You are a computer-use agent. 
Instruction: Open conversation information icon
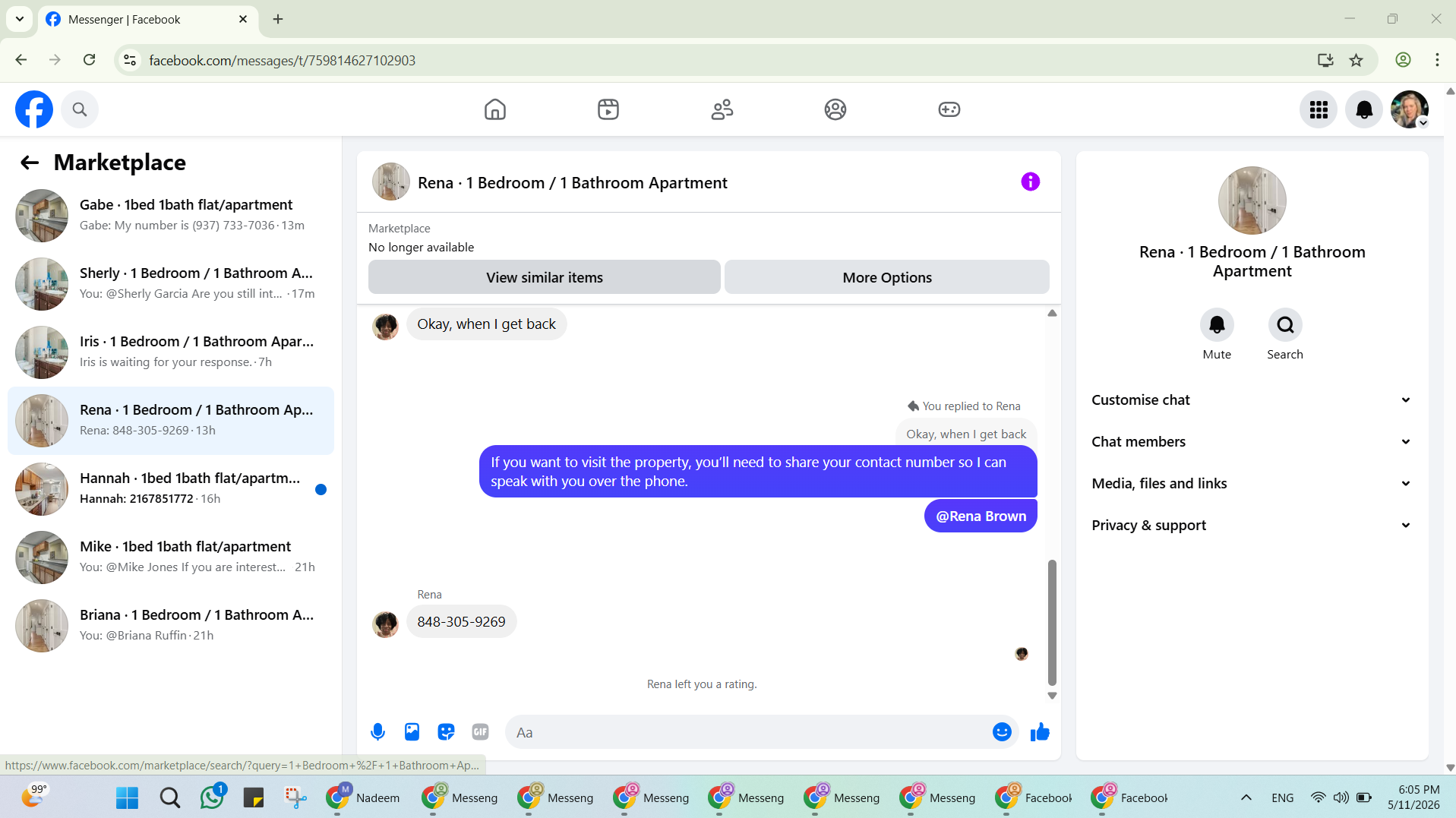1030,182
